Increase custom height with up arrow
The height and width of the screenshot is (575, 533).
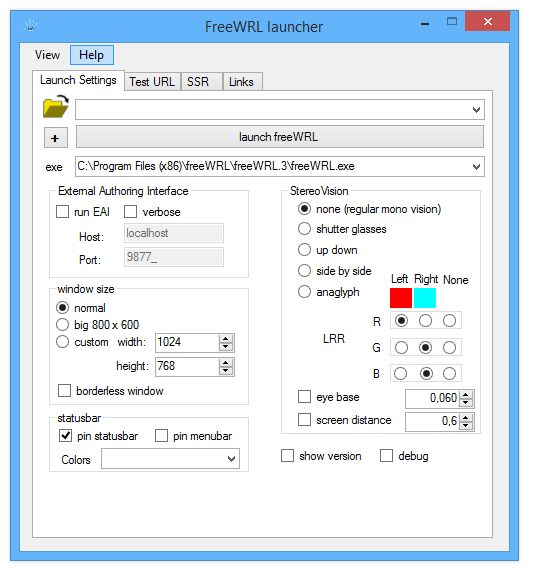pyautogui.click(x=226, y=363)
